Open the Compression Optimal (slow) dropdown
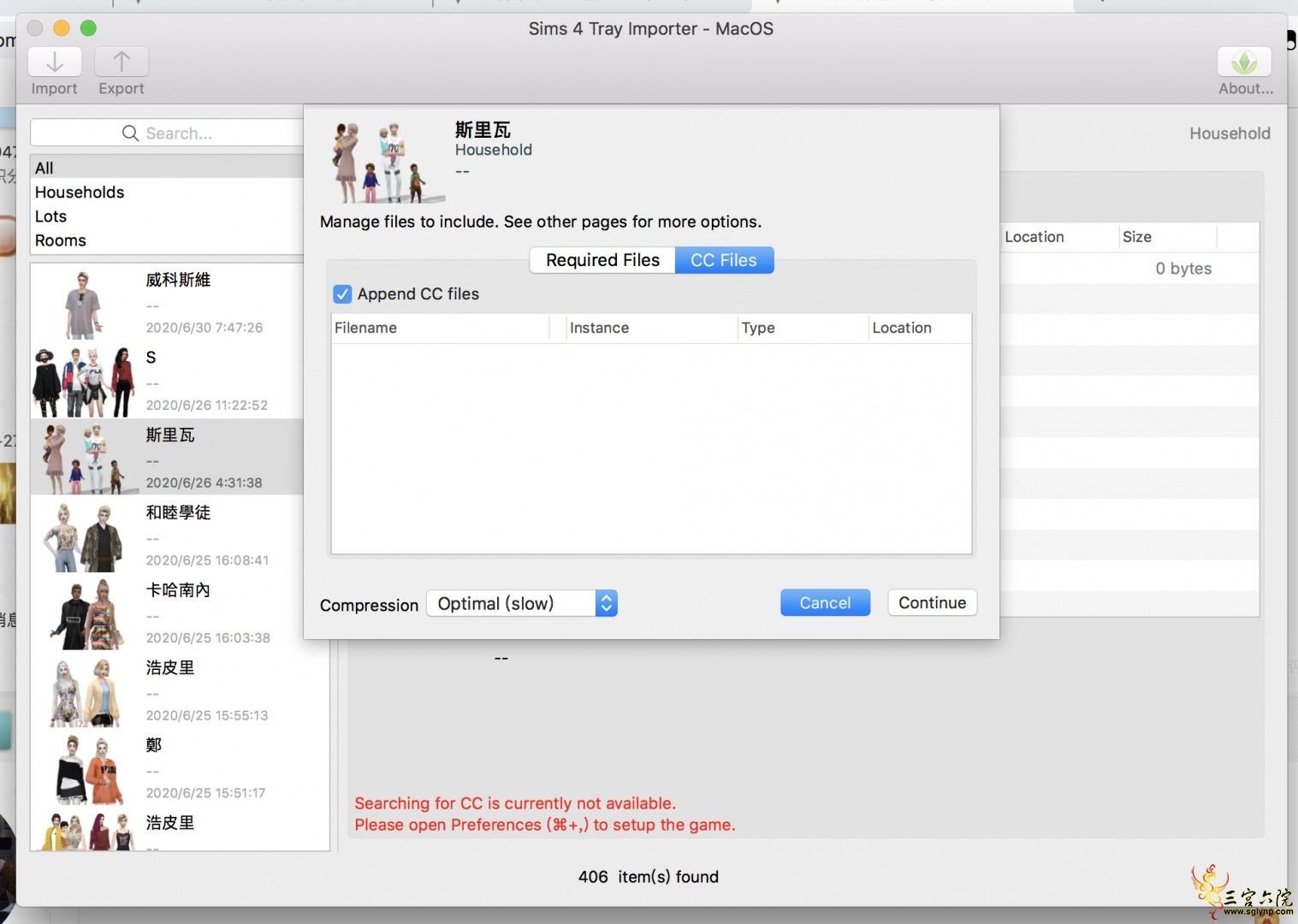This screenshot has height=924, width=1298. 522,603
